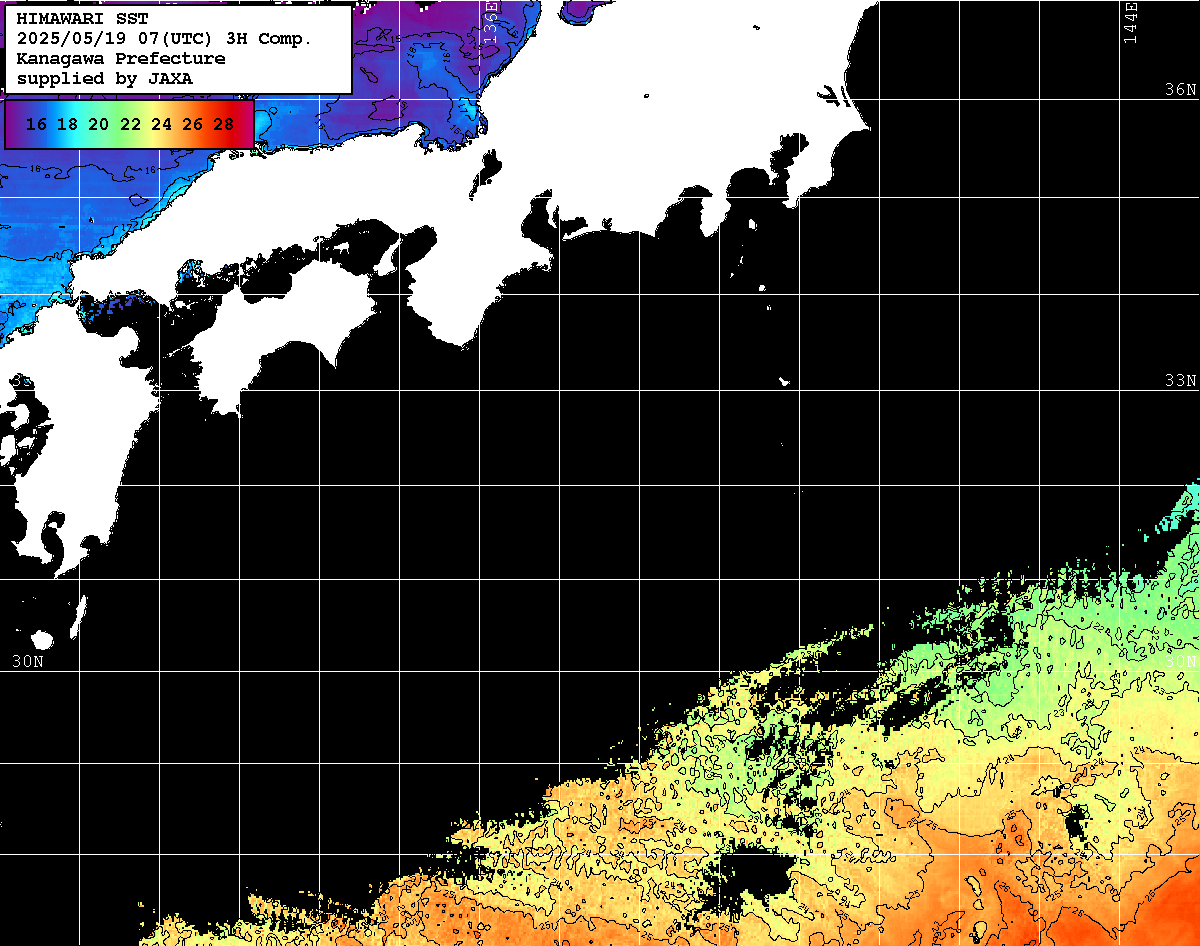Pick the 28 degree red legend value
Viewport: 1200px width, 946px height.
click(x=224, y=125)
